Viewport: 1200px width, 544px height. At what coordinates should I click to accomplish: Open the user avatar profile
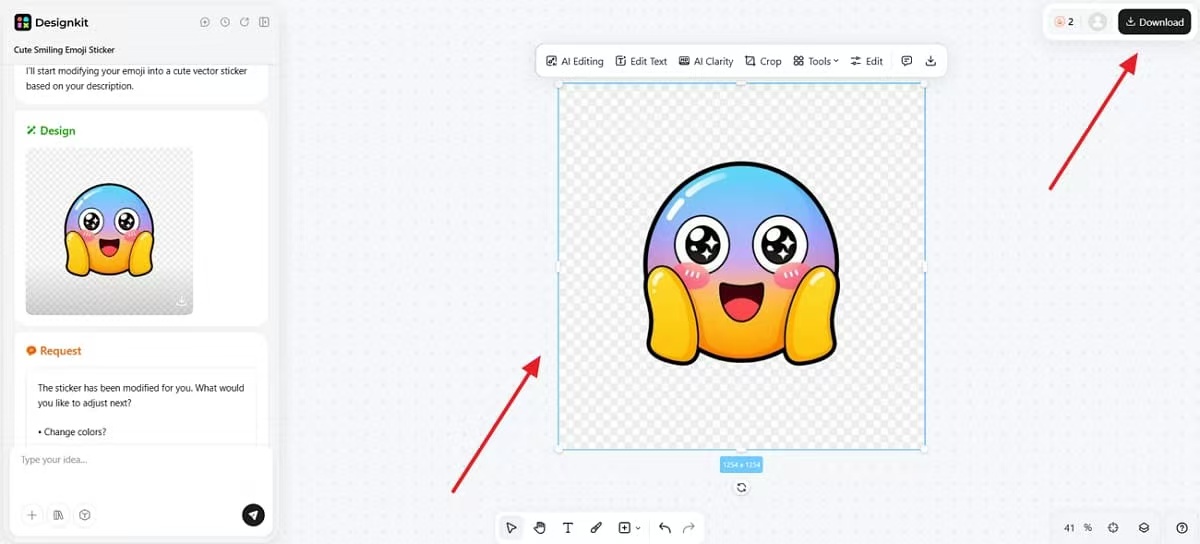[x=1098, y=22]
